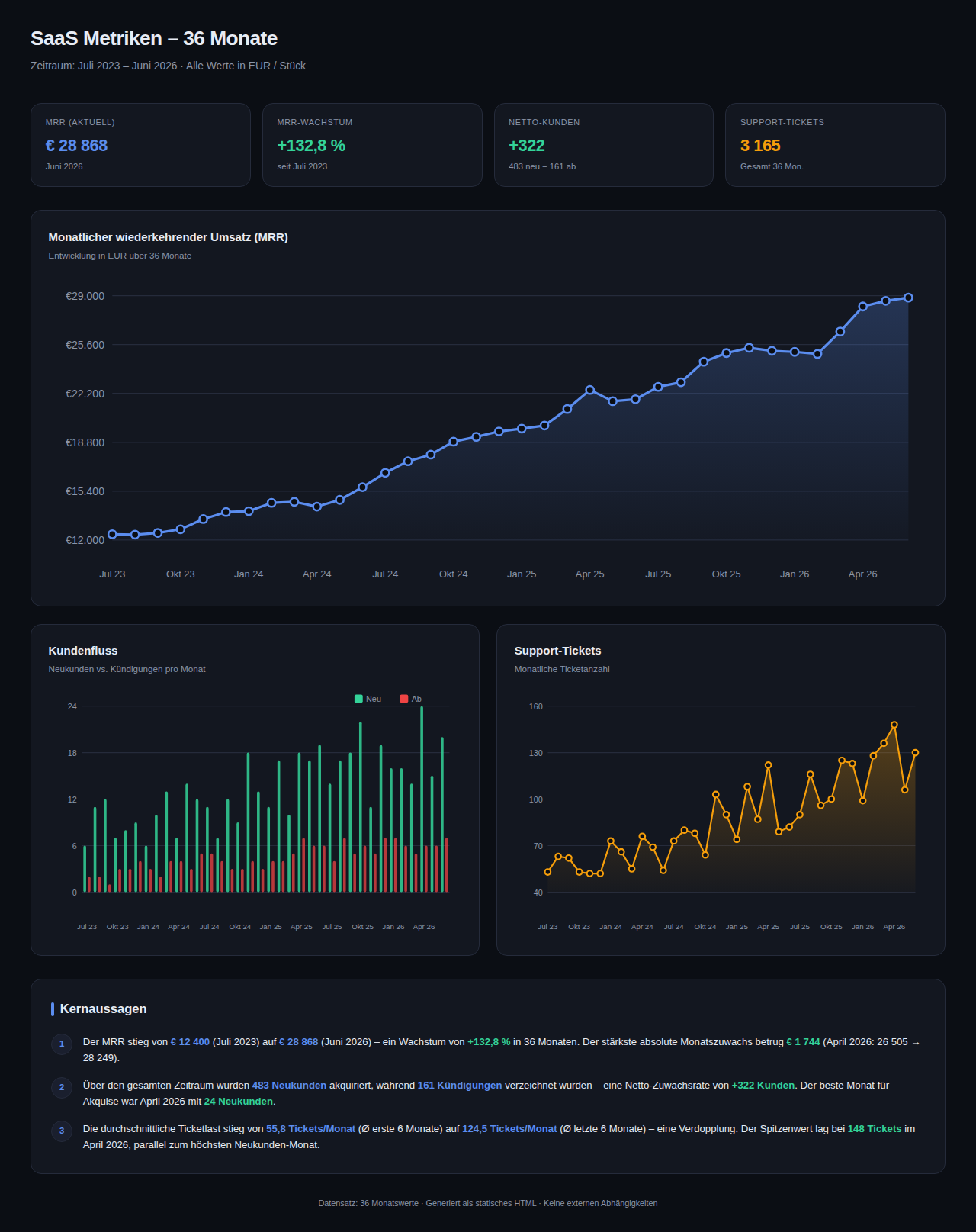The image size is (976, 1232).
Task: Click the NETTO-KUNDEN card label
Action: click(544, 122)
